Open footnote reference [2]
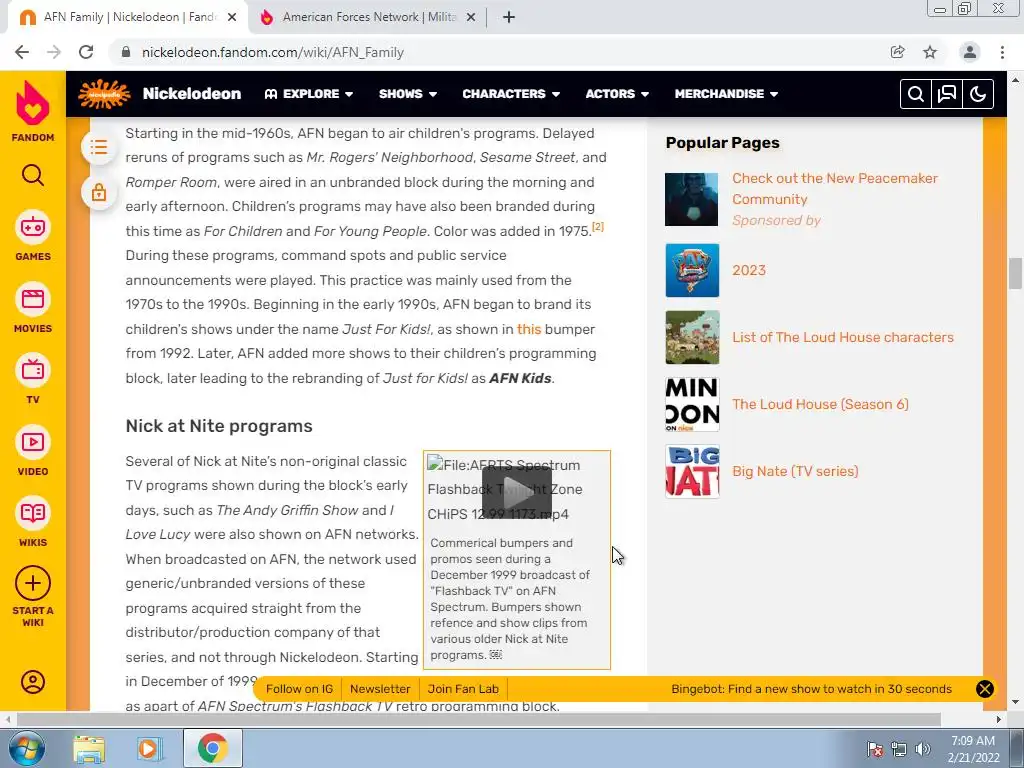 (x=598, y=227)
